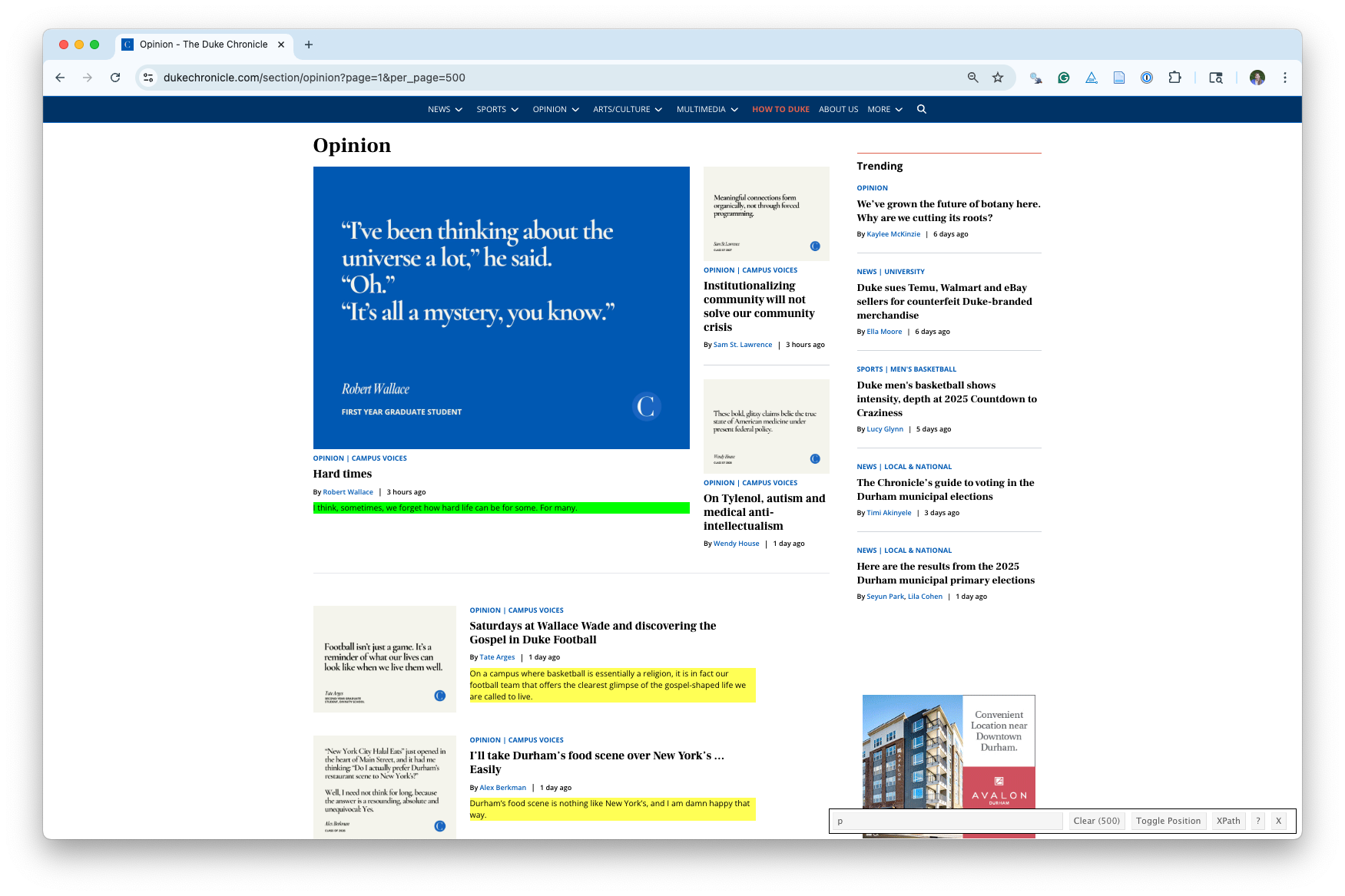1345x896 pixels.
Task: Open the How to Duke nav item
Action: [x=780, y=109]
